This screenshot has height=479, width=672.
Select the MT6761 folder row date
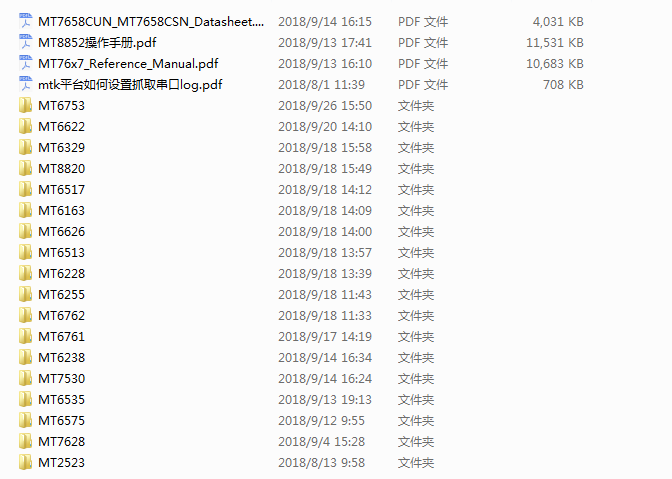[x=325, y=336]
